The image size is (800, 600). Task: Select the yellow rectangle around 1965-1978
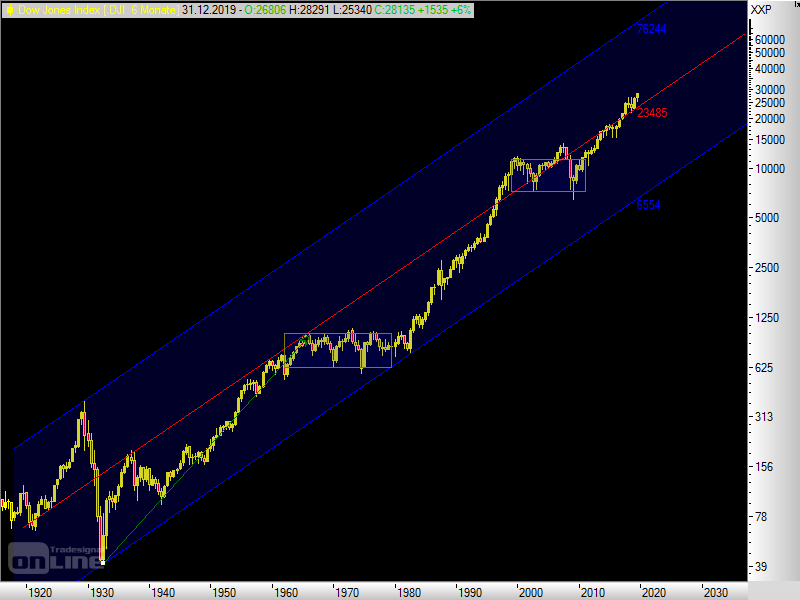click(338, 351)
